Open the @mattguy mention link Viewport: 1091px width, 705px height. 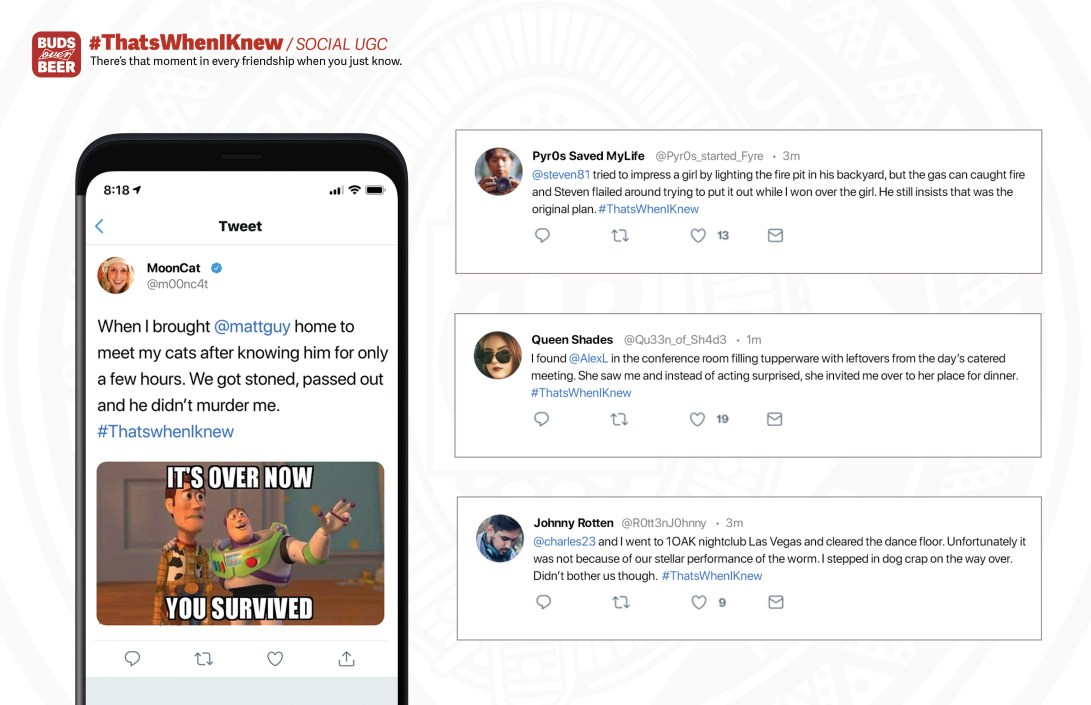tap(252, 326)
